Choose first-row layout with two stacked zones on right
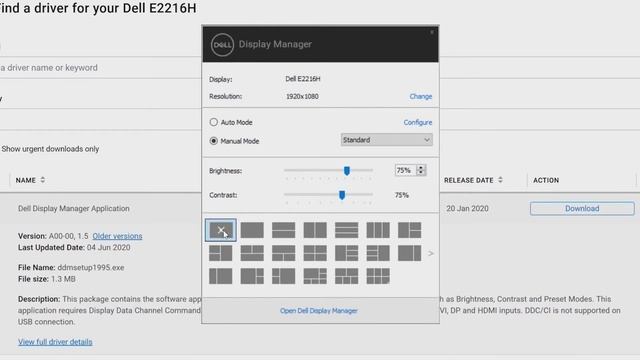The image size is (640, 360). [409, 230]
